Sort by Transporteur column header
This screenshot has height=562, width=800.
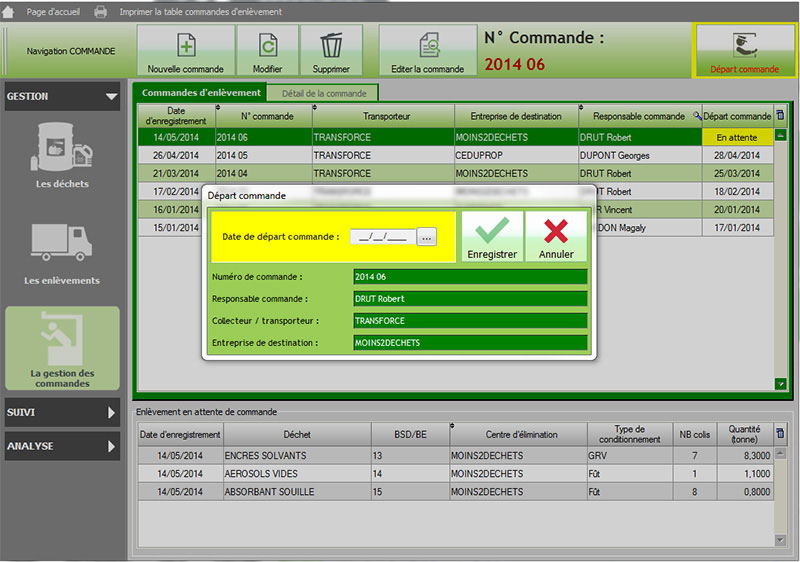383,116
